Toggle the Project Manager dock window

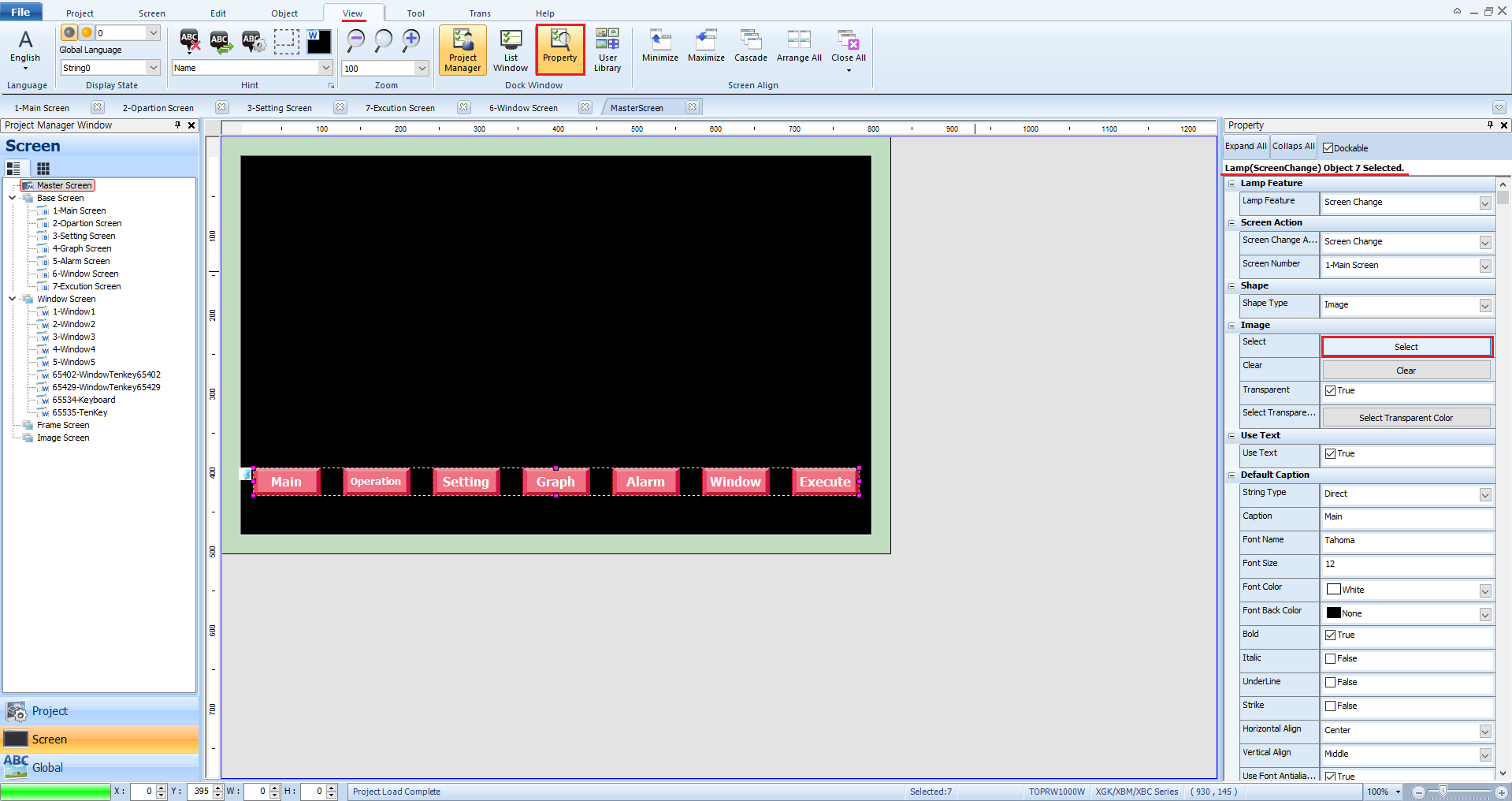(463, 50)
